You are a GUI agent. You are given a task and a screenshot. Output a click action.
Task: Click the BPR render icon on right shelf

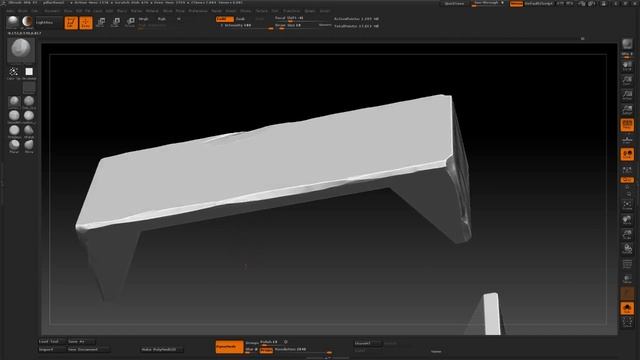627,43
